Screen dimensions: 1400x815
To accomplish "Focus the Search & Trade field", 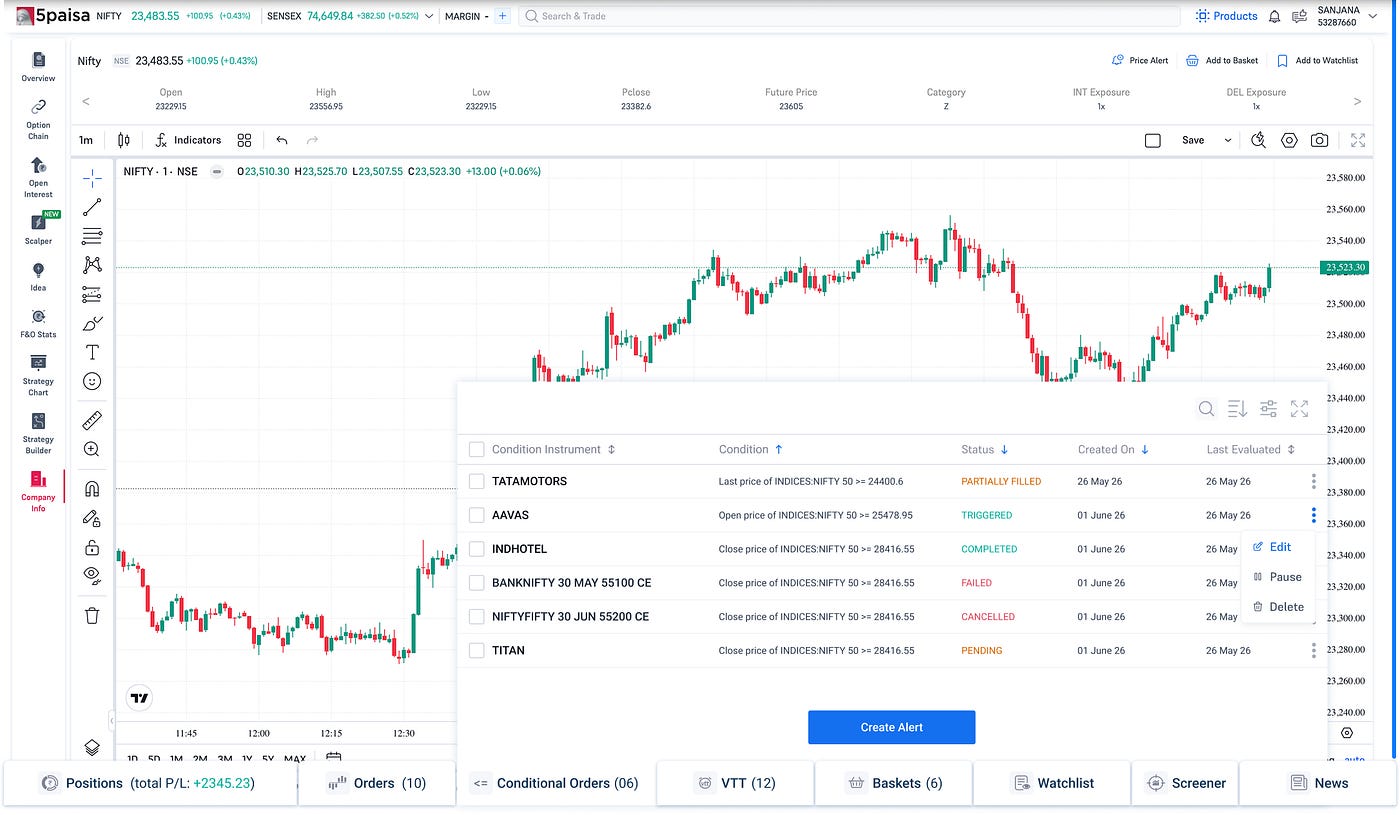I will [850, 16].
